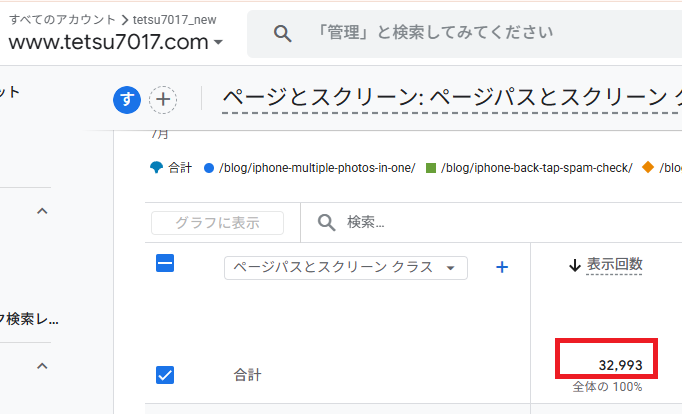The image size is (682, 414).
Task: Click 合計 legend item in chart
Action: [171, 167]
